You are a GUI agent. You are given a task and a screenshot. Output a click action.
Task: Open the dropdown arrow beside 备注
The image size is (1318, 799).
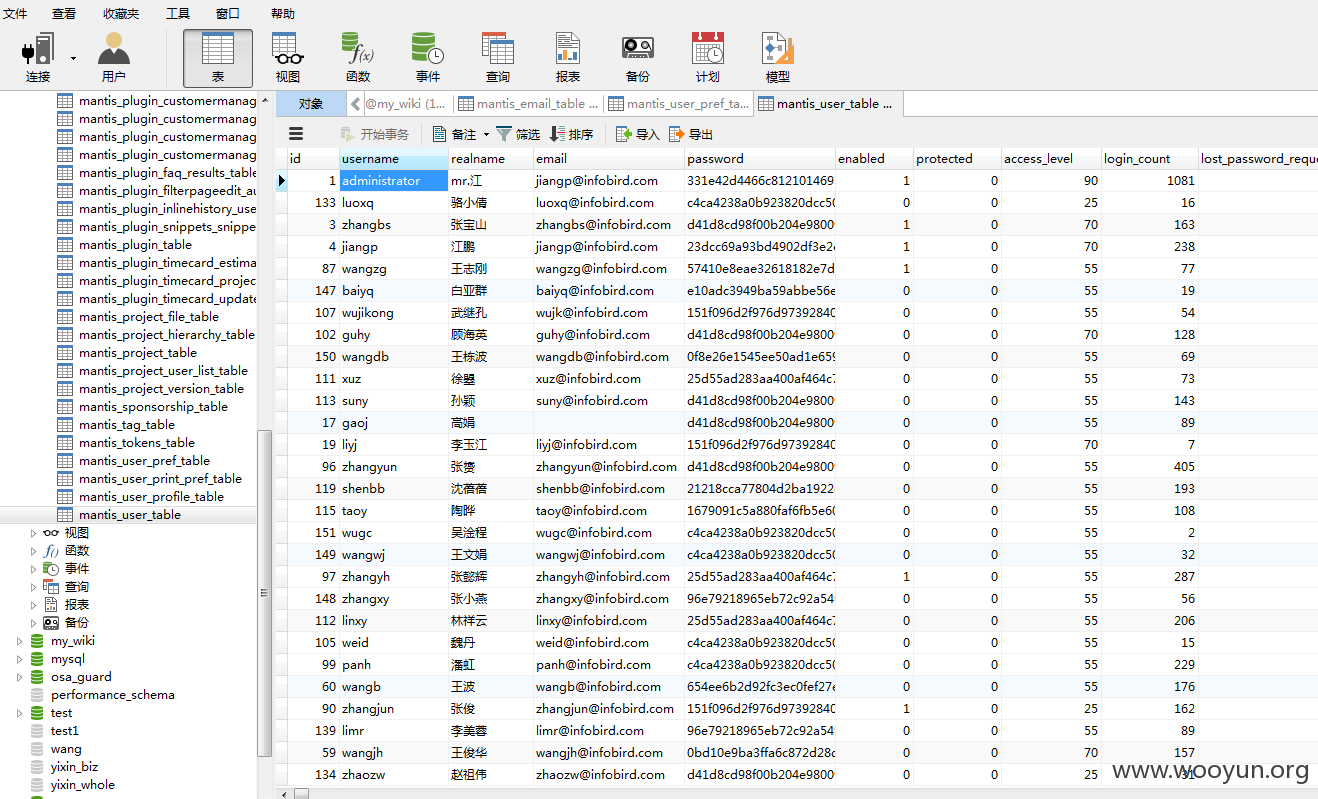point(486,134)
